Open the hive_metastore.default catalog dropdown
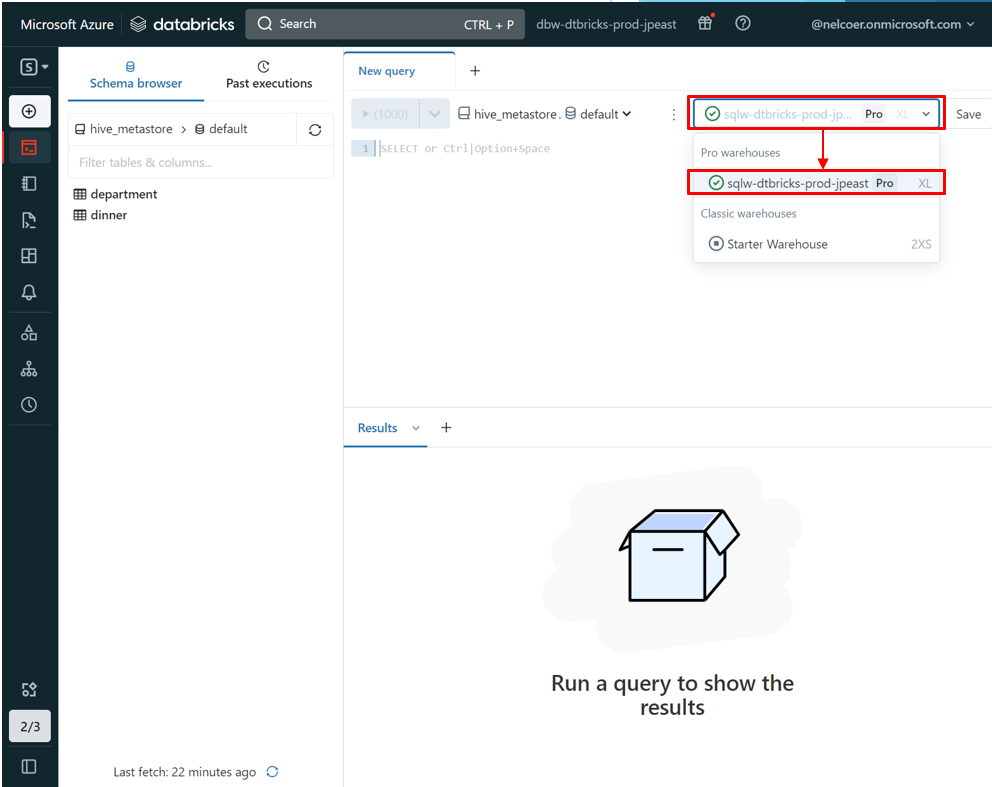Image resolution: width=992 pixels, height=787 pixels. click(x=545, y=114)
